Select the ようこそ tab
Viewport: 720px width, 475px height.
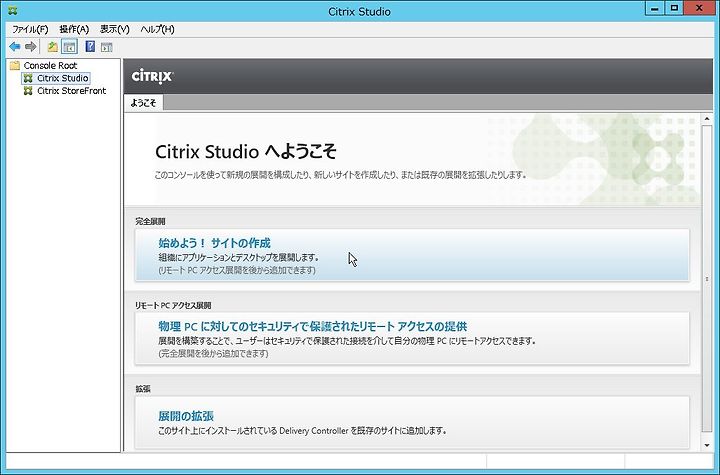(144, 103)
